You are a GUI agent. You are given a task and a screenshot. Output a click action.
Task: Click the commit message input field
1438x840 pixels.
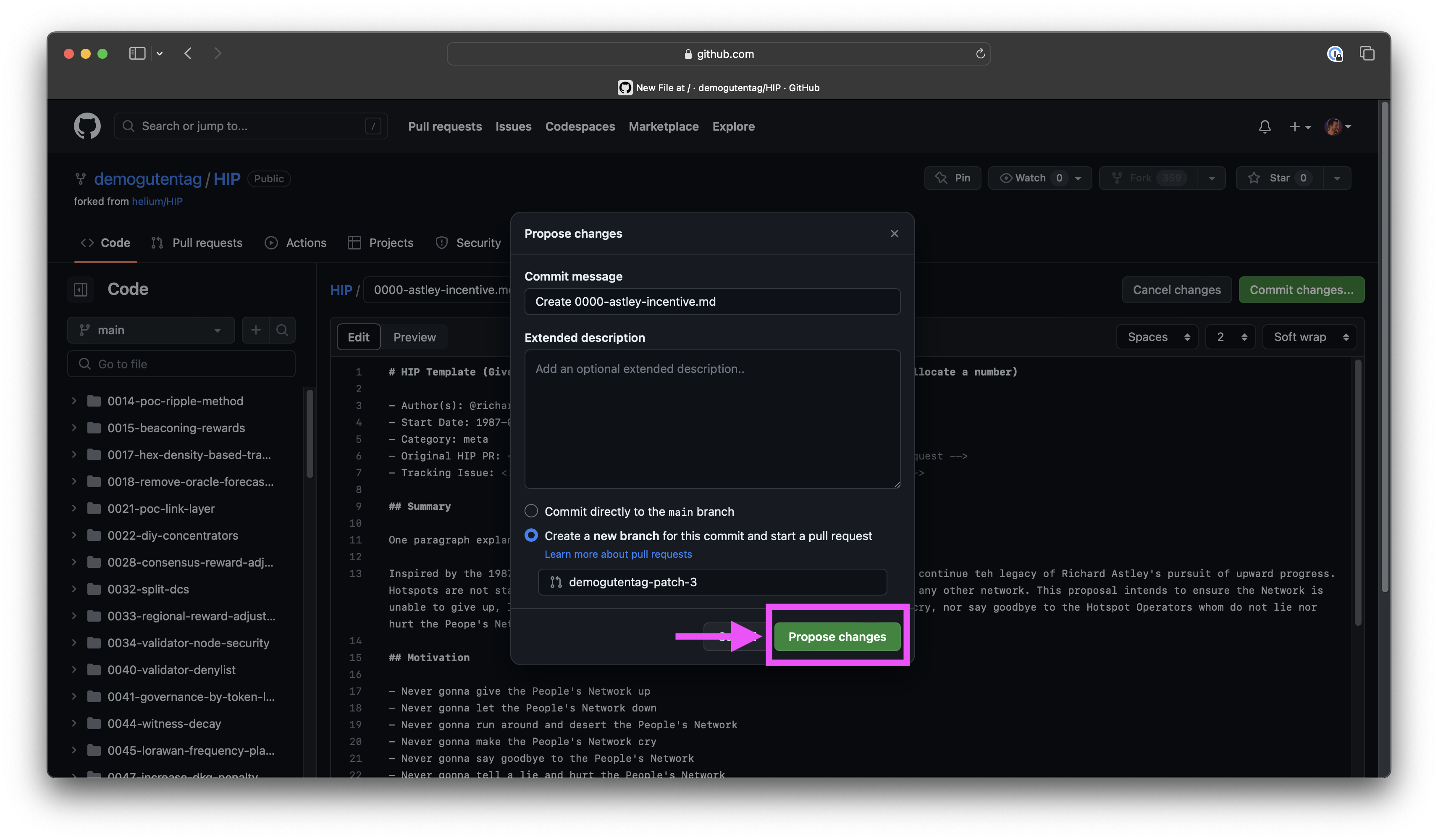pos(711,301)
